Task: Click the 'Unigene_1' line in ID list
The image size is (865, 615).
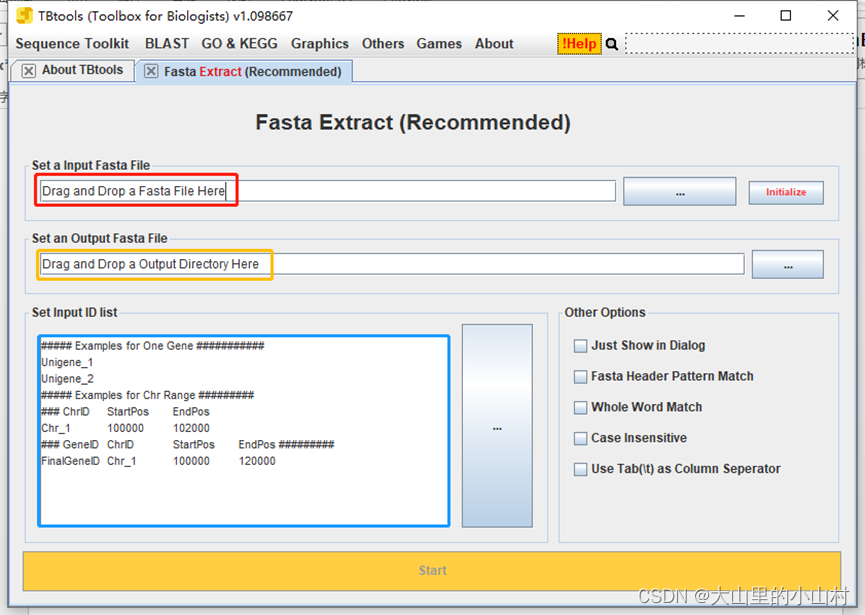Action: 67,362
